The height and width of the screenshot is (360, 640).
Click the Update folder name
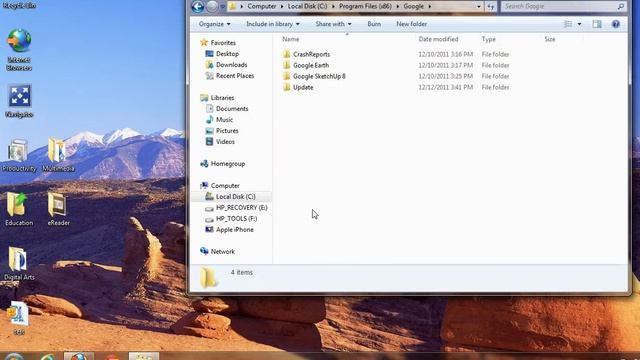303,87
